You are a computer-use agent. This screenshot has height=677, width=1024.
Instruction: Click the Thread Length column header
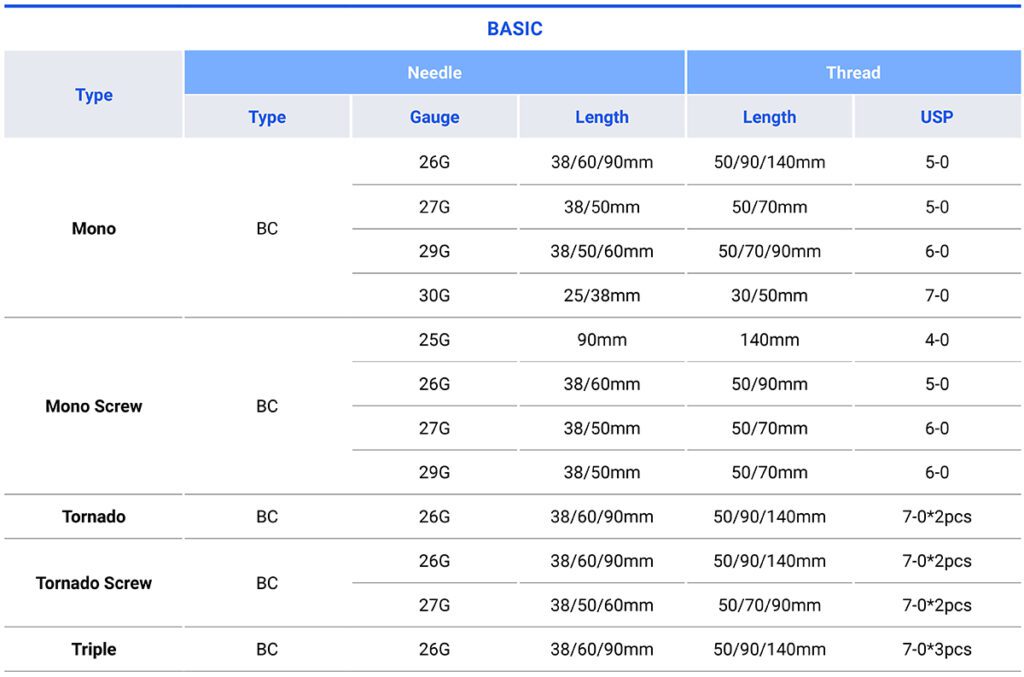[769, 117]
